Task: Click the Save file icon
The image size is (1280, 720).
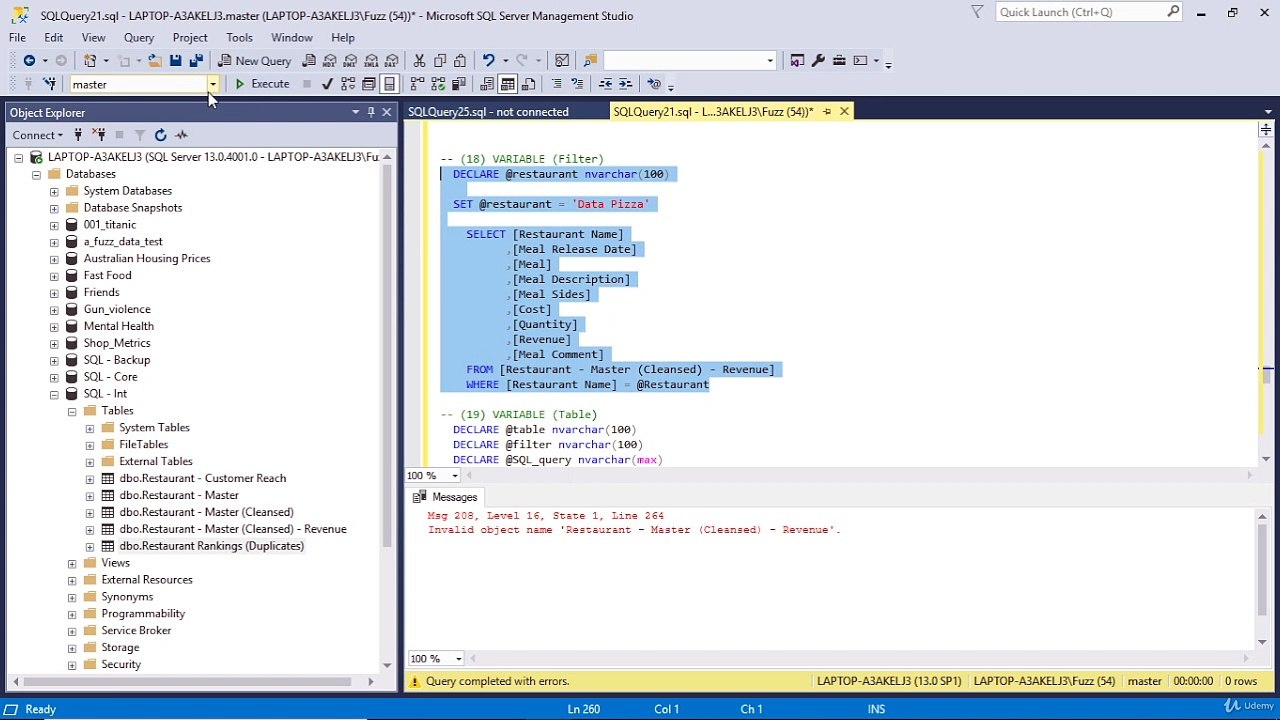Action: click(175, 60)
